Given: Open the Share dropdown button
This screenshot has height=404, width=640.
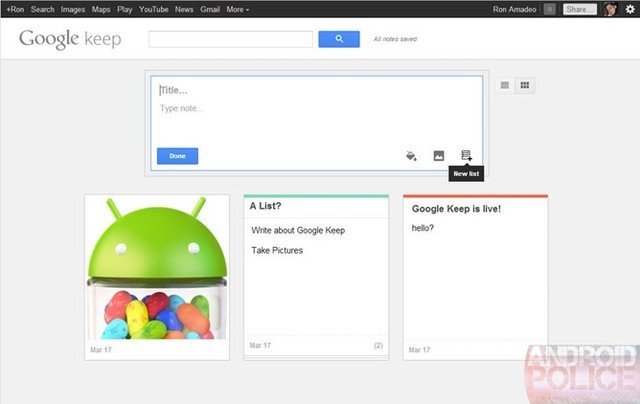Looking at the screenshot, I should click(580, 9).
